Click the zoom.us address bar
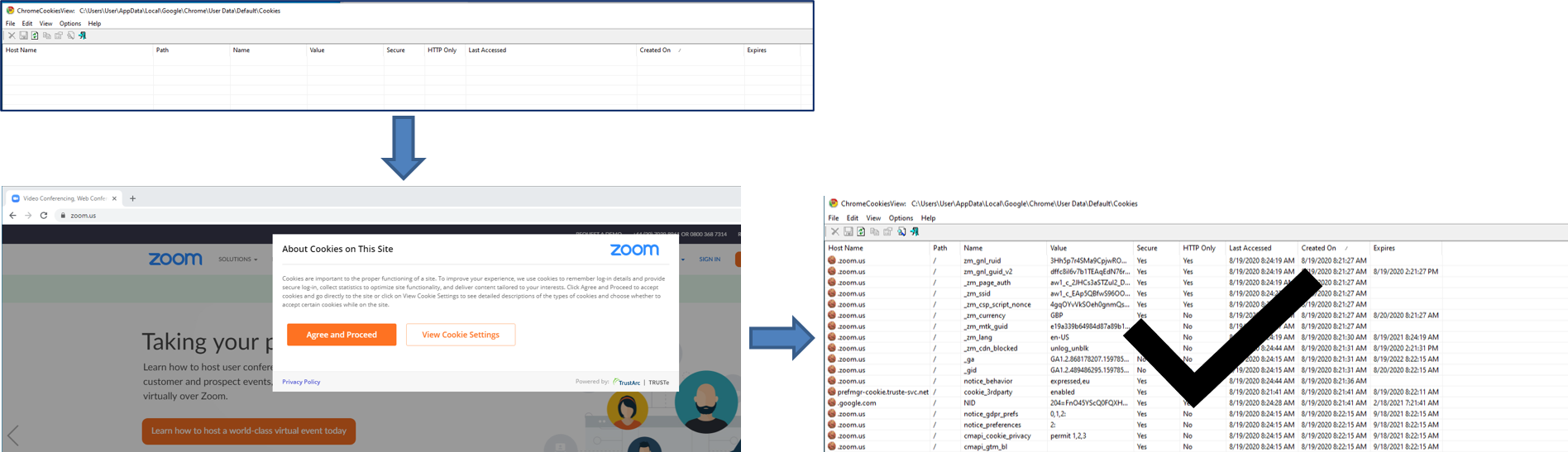 click(397, 215)
